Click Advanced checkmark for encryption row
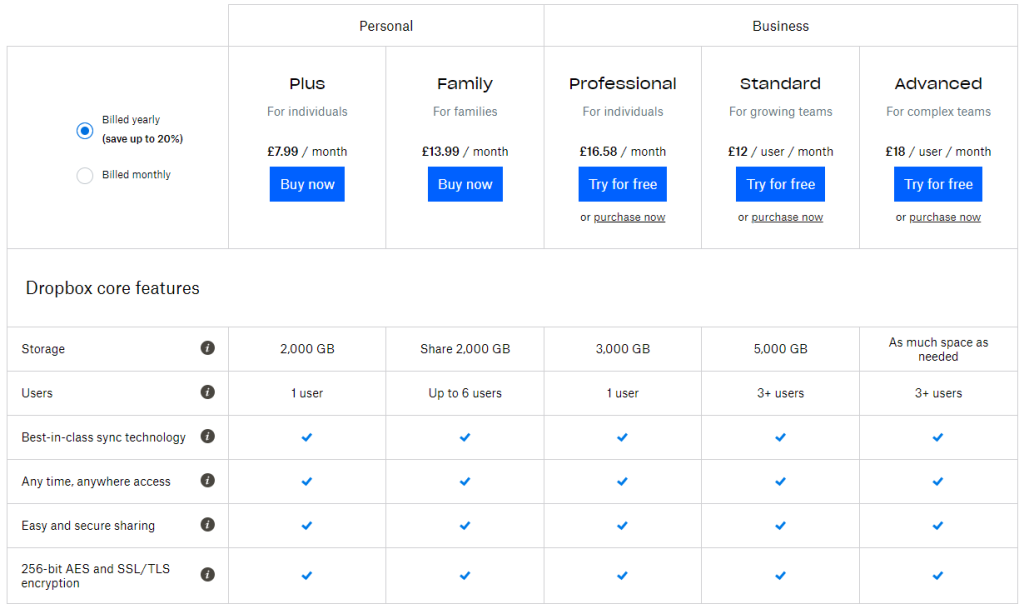 [x=938, y=575]
